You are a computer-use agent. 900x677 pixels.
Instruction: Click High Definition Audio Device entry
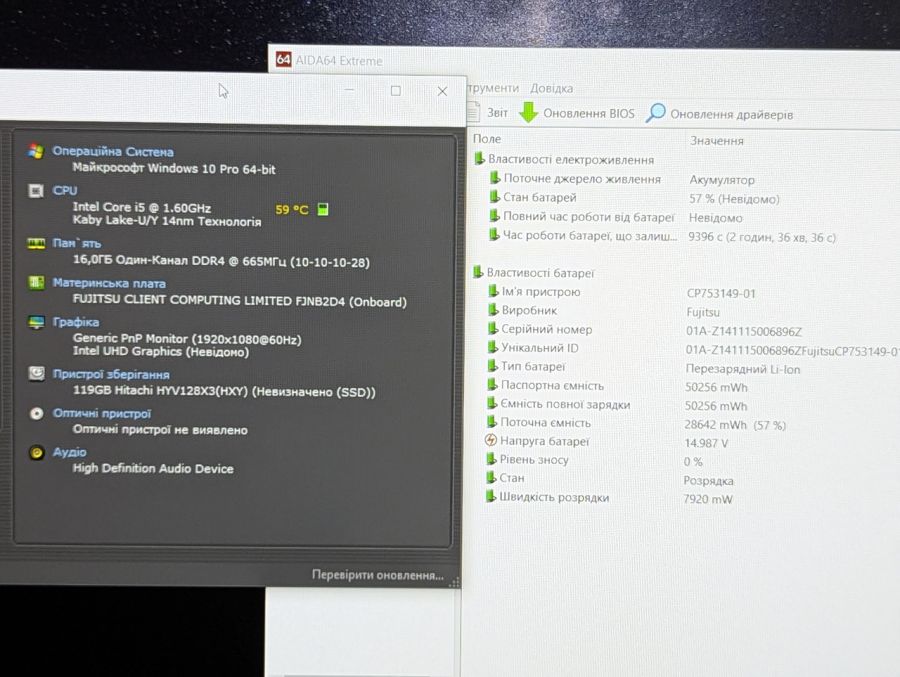point(153,469)
